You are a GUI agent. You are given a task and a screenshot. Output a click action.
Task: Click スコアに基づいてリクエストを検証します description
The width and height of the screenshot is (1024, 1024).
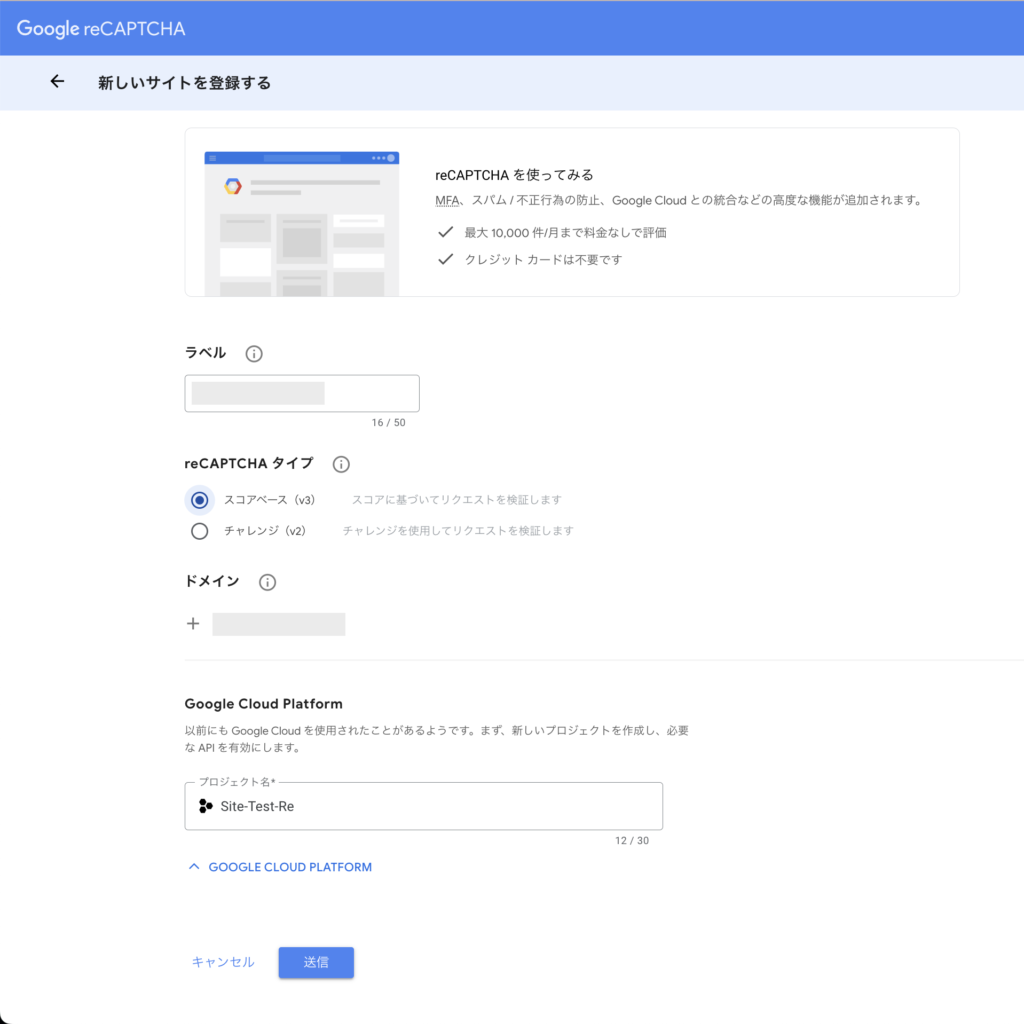pyautogui.click(x=456, y=500)
